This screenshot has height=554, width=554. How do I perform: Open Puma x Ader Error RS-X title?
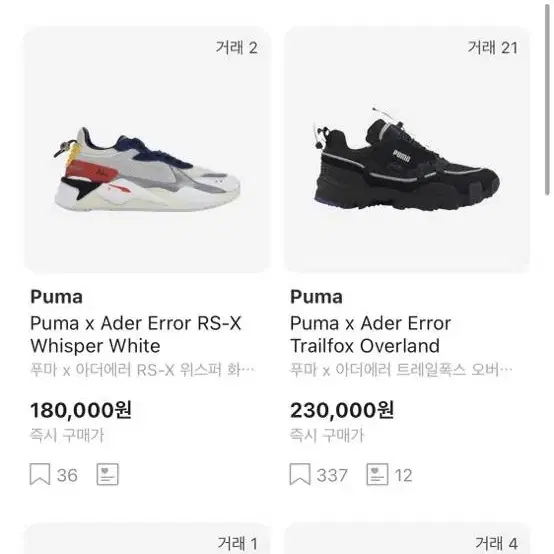pyautogui.click(x=136, y=334)
